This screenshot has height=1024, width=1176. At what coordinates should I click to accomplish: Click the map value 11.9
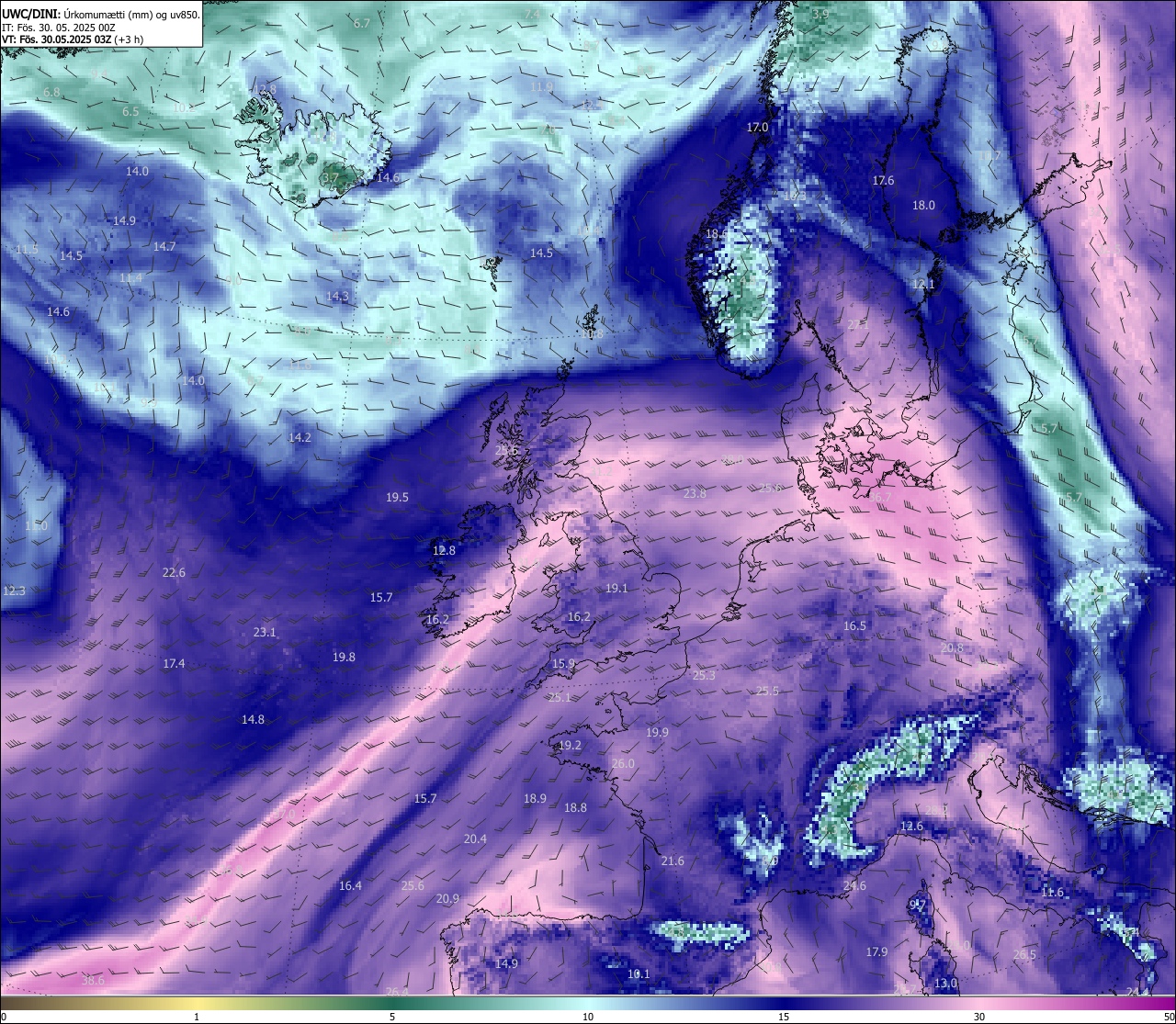coord(541,86)
